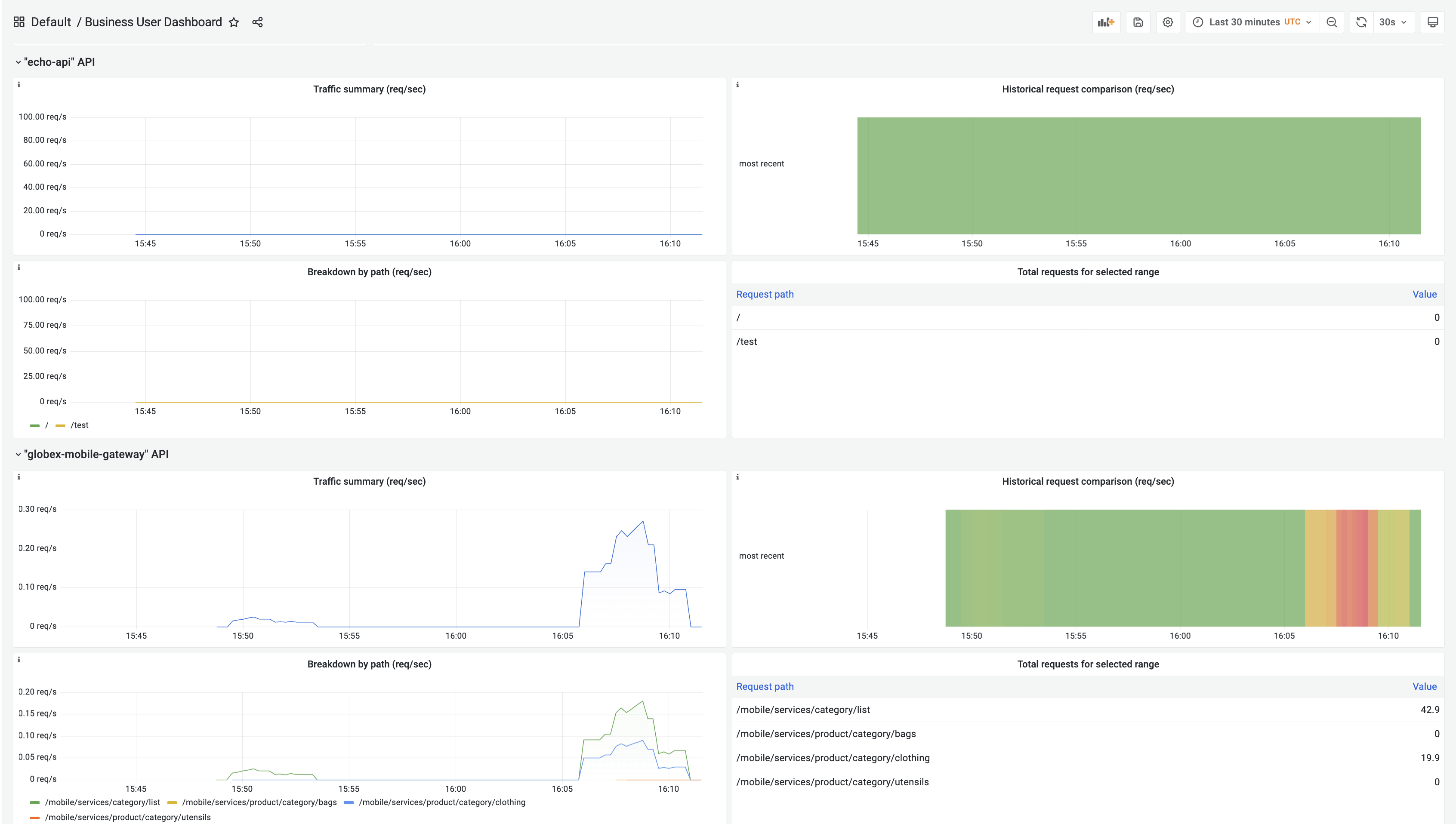
Task: Open echo-api Total requests panel title menu
Action: pos(1087,272)
